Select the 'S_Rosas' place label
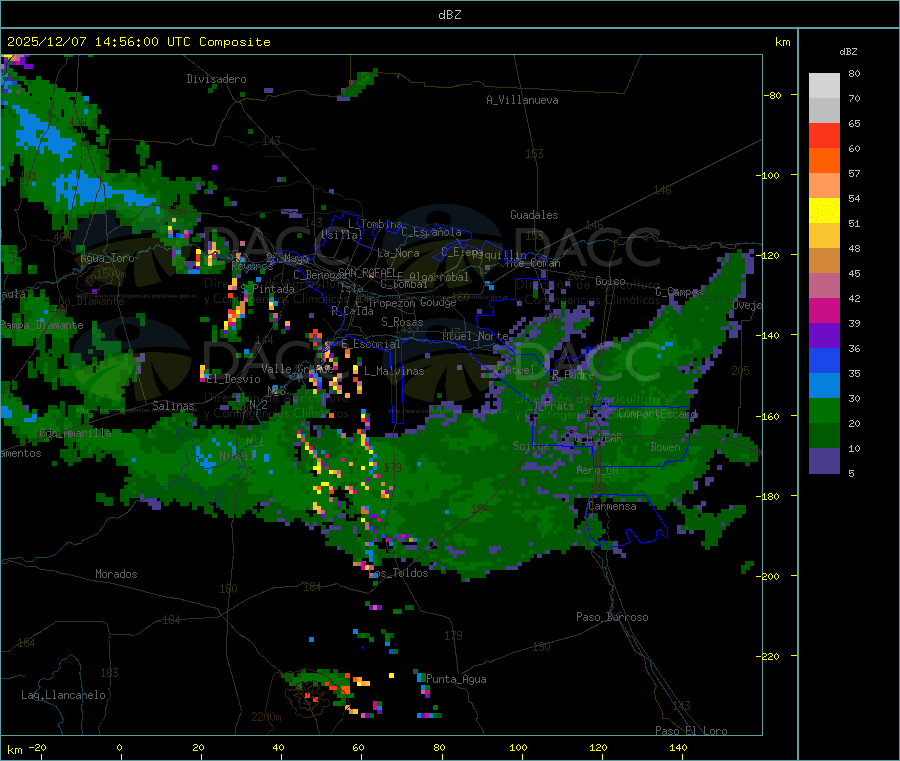 tap(402, 322)
